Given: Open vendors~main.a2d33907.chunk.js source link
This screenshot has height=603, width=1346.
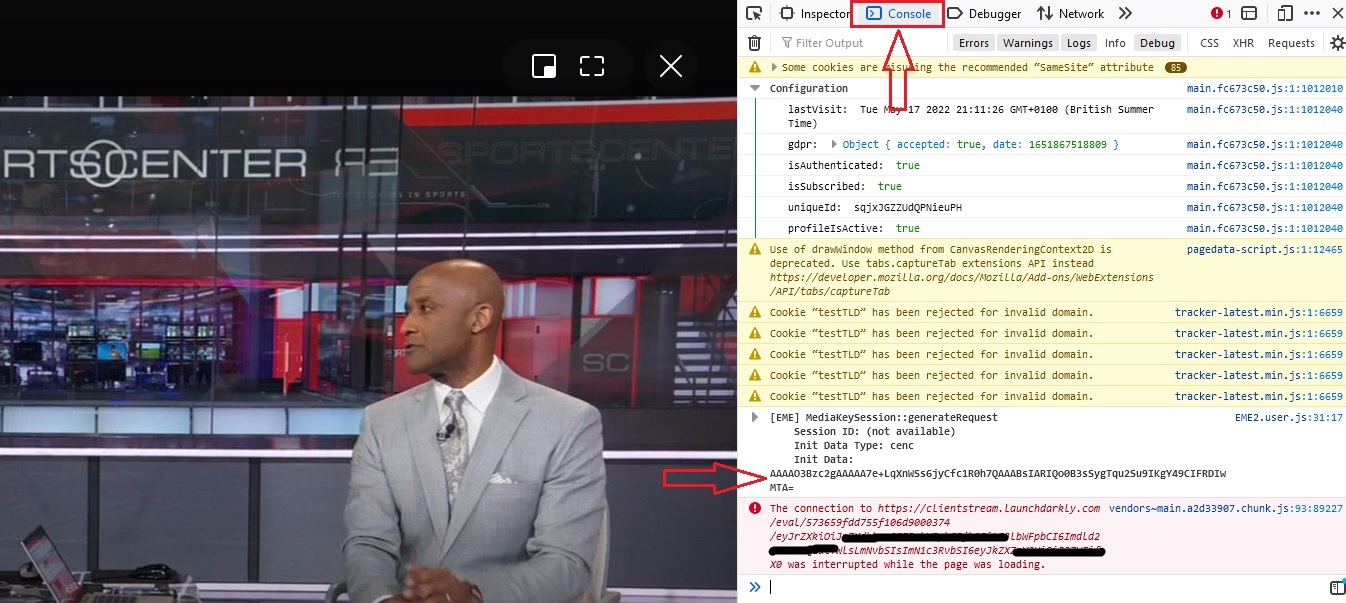Looking at the screenshot, I should pos(1225,508).
